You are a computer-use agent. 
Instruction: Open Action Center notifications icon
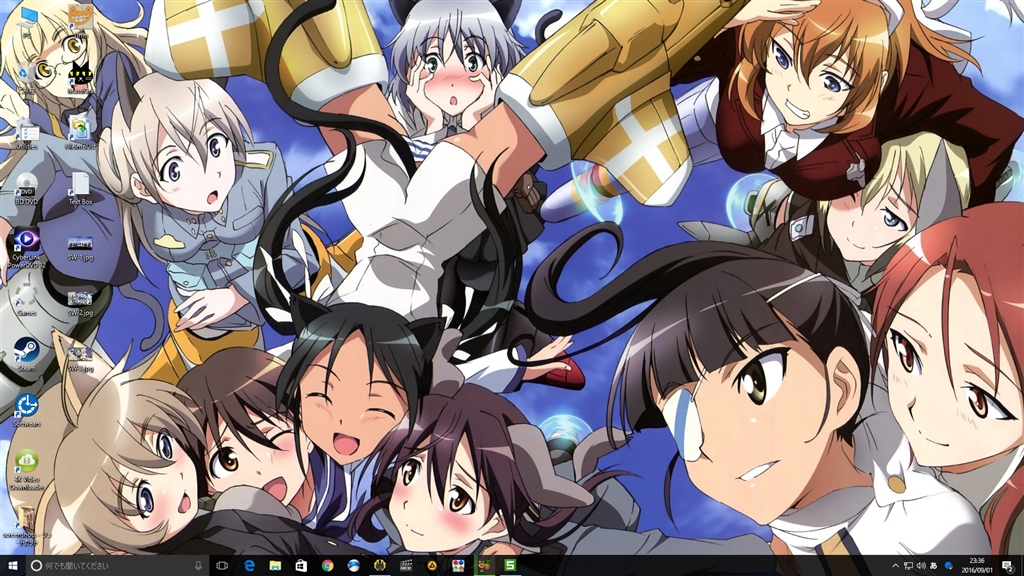coord(1008,566)
